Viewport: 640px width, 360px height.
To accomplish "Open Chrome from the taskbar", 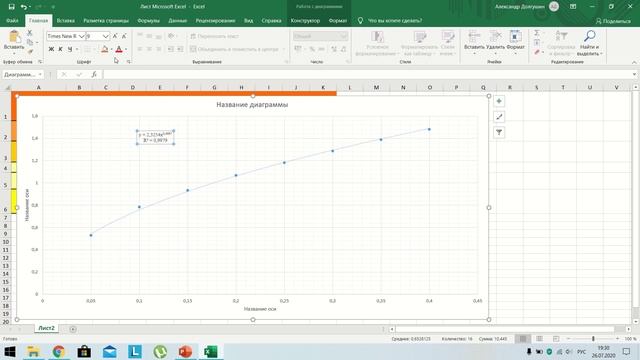I will [x=58, y=351].
